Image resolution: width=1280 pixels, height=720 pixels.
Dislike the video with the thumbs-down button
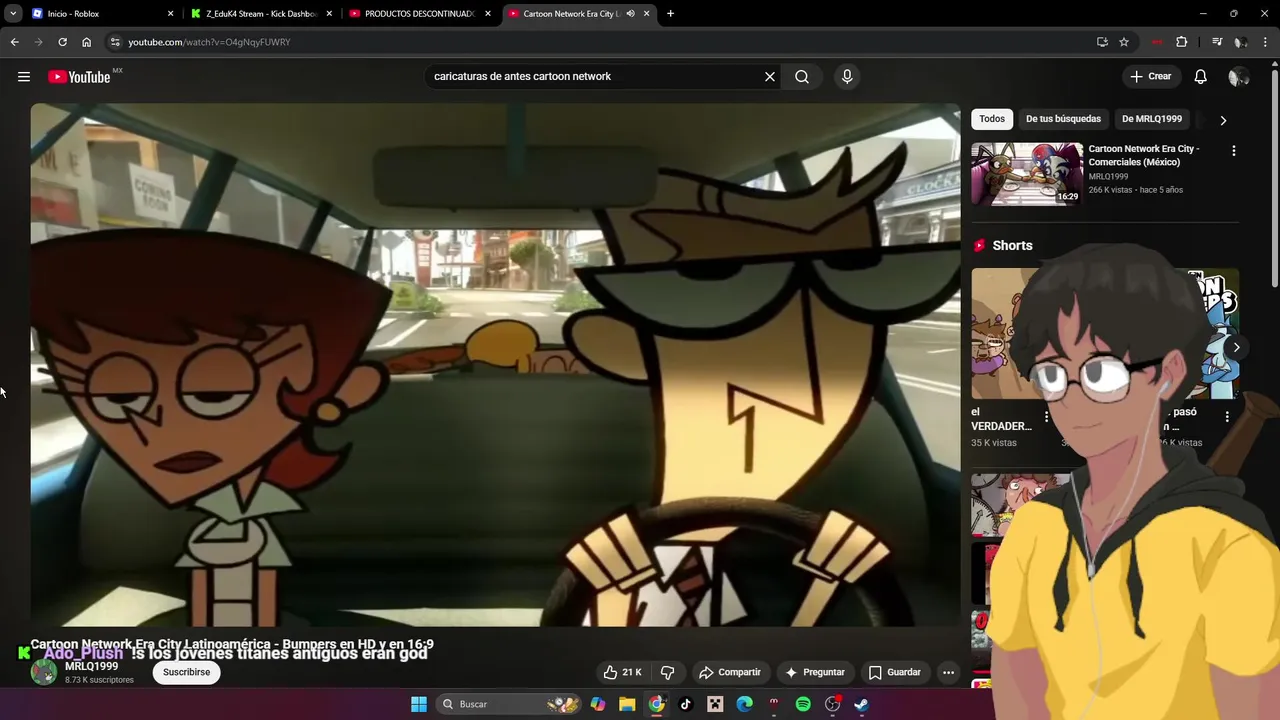(x=667, y=672)
